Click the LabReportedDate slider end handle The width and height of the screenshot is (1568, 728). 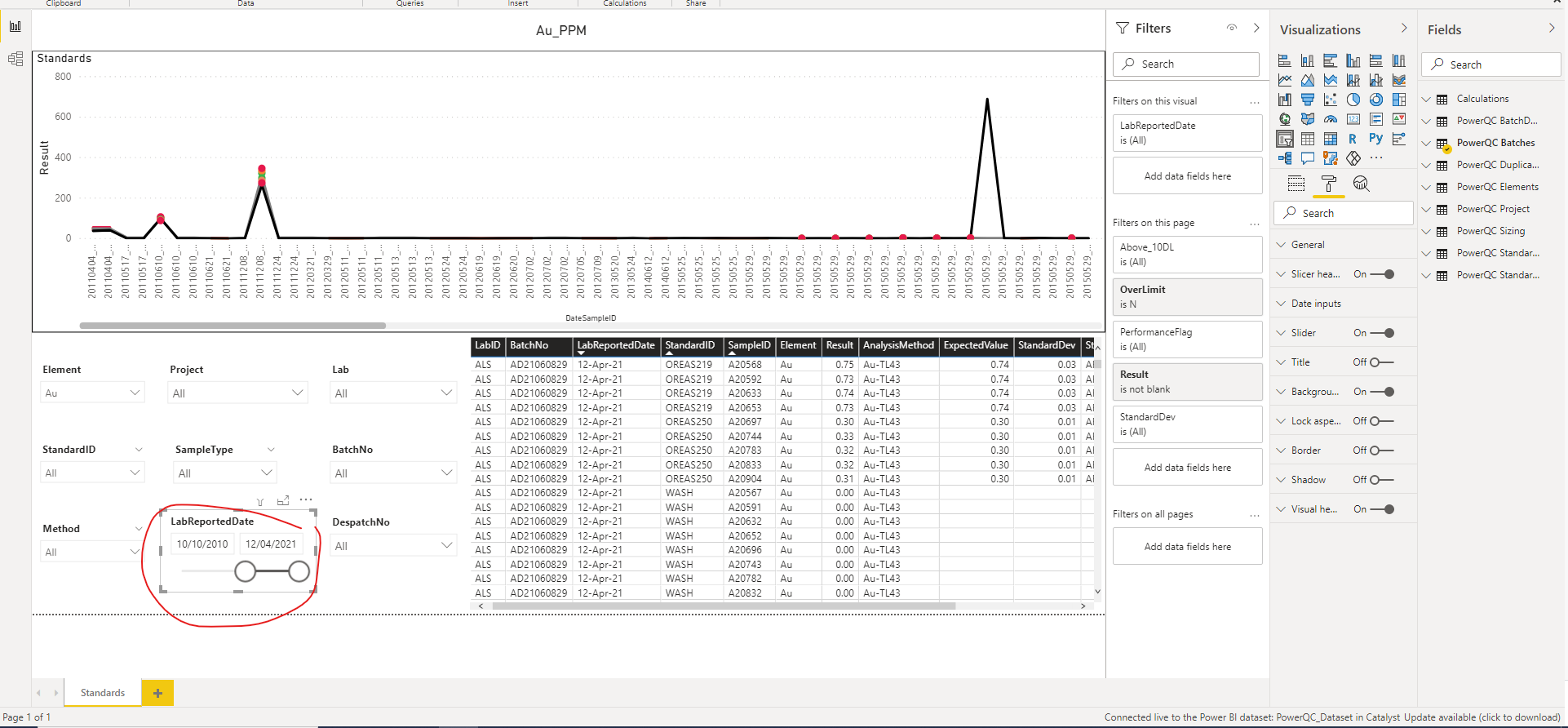point(299,571)
